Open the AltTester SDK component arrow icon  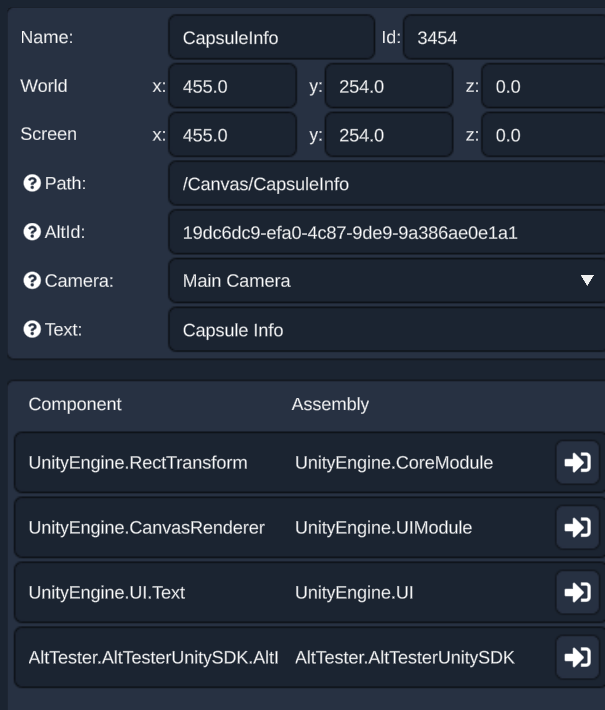[x=577, y=657]
